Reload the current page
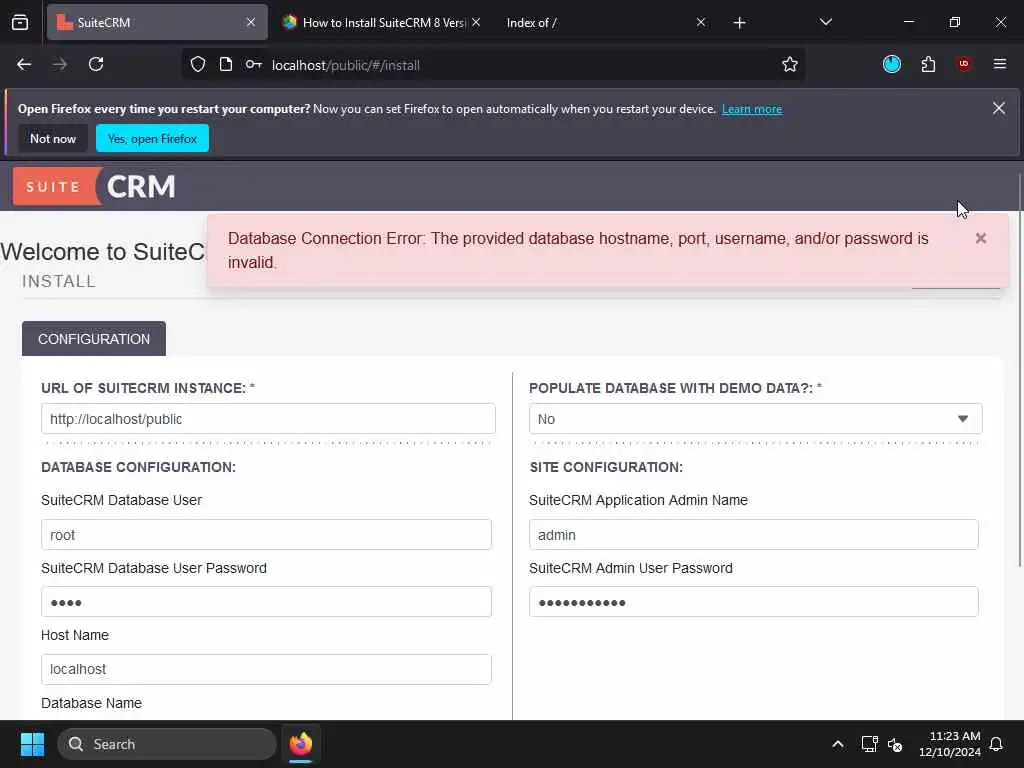This screenshot has width=1024, height=768. coord(96,65)
